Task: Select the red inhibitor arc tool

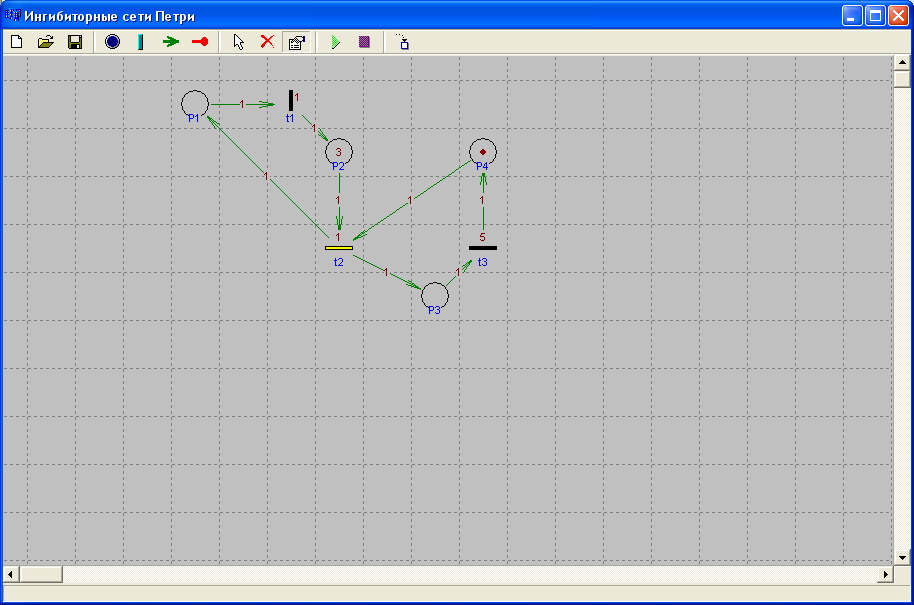Action: click(200, 42)
